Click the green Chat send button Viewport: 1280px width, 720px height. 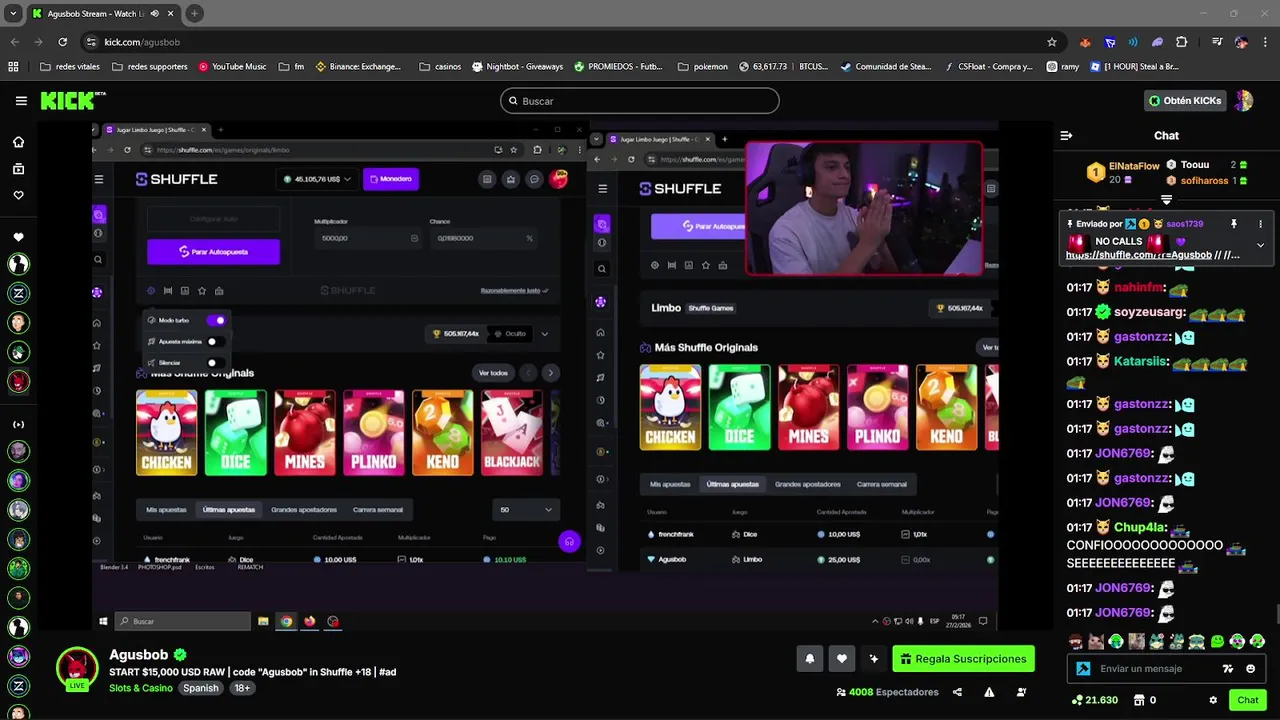point(1247,700)
